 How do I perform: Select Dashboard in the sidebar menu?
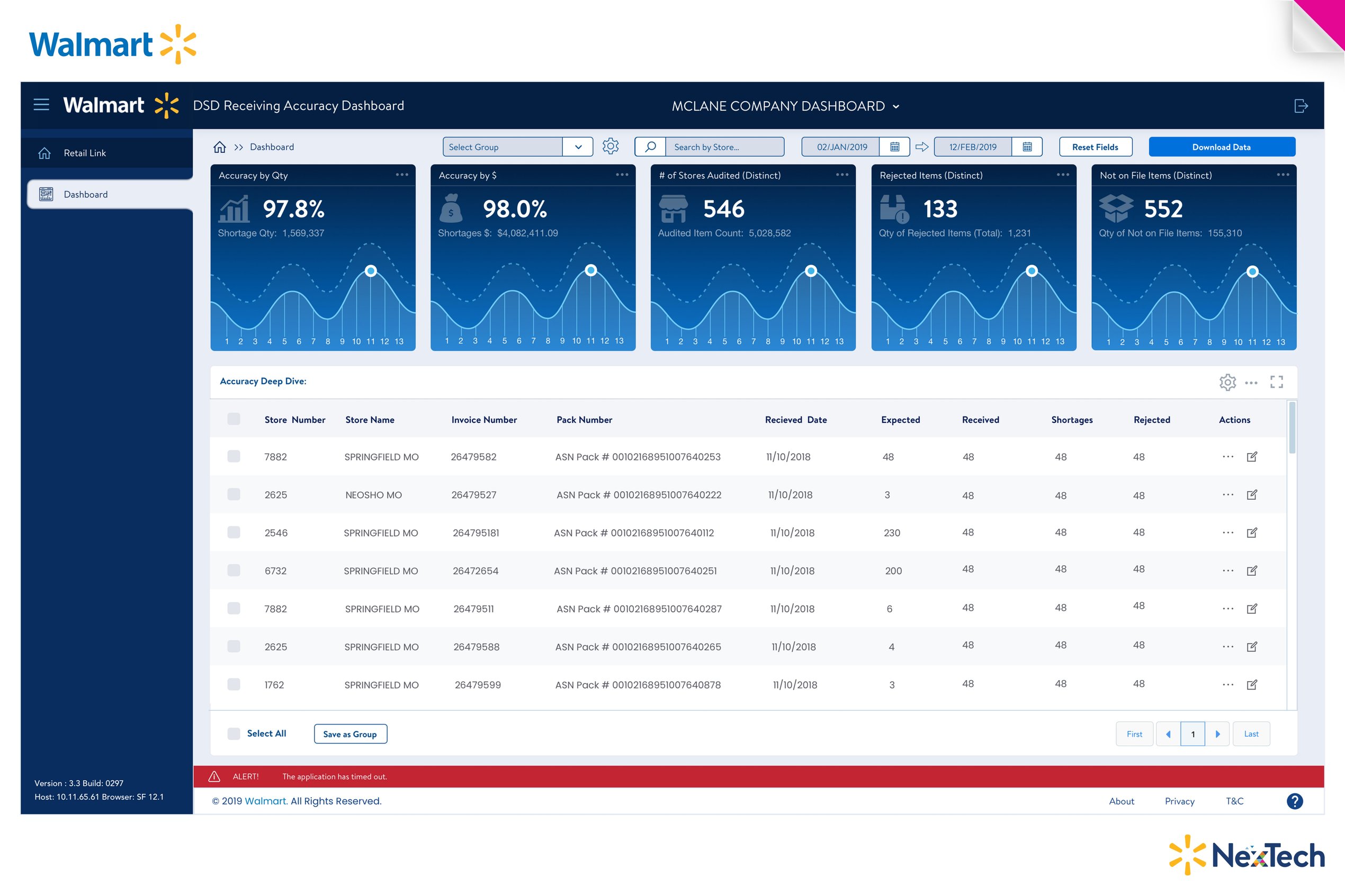pyautogui.click(x=86, y=194)
